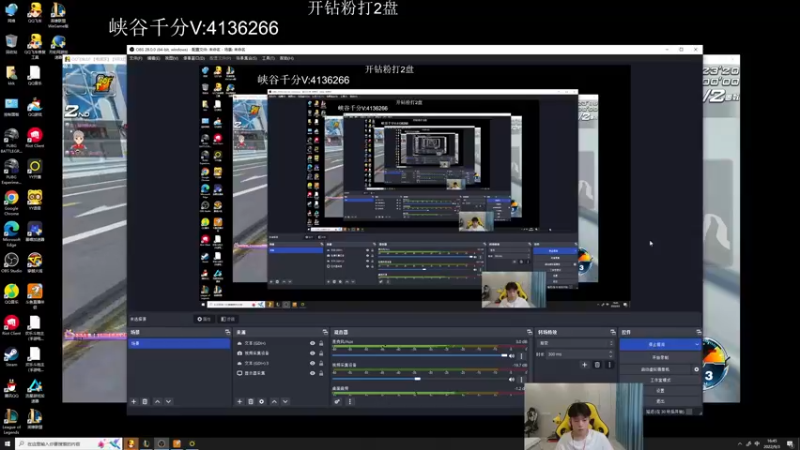Open the 视图(V) menu in OBS

pos(171,58)
